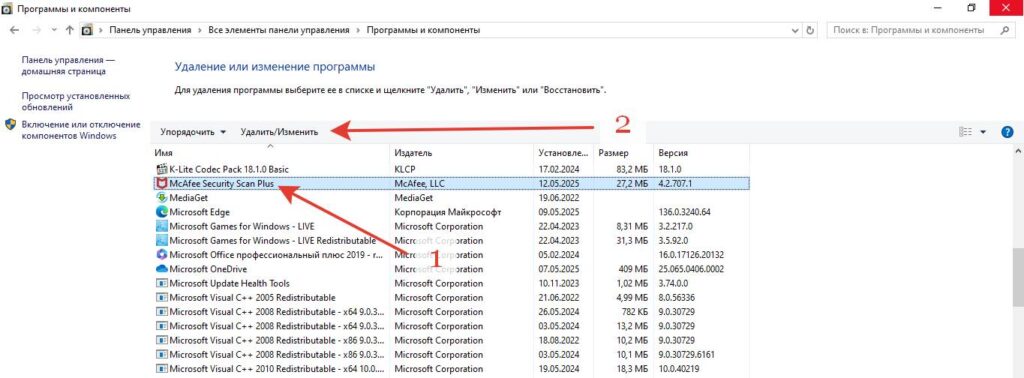Click the Microsoft Games for Windows - LIVE icon
This screenshot has width=1024, height=378.
[x=162, y=227]
